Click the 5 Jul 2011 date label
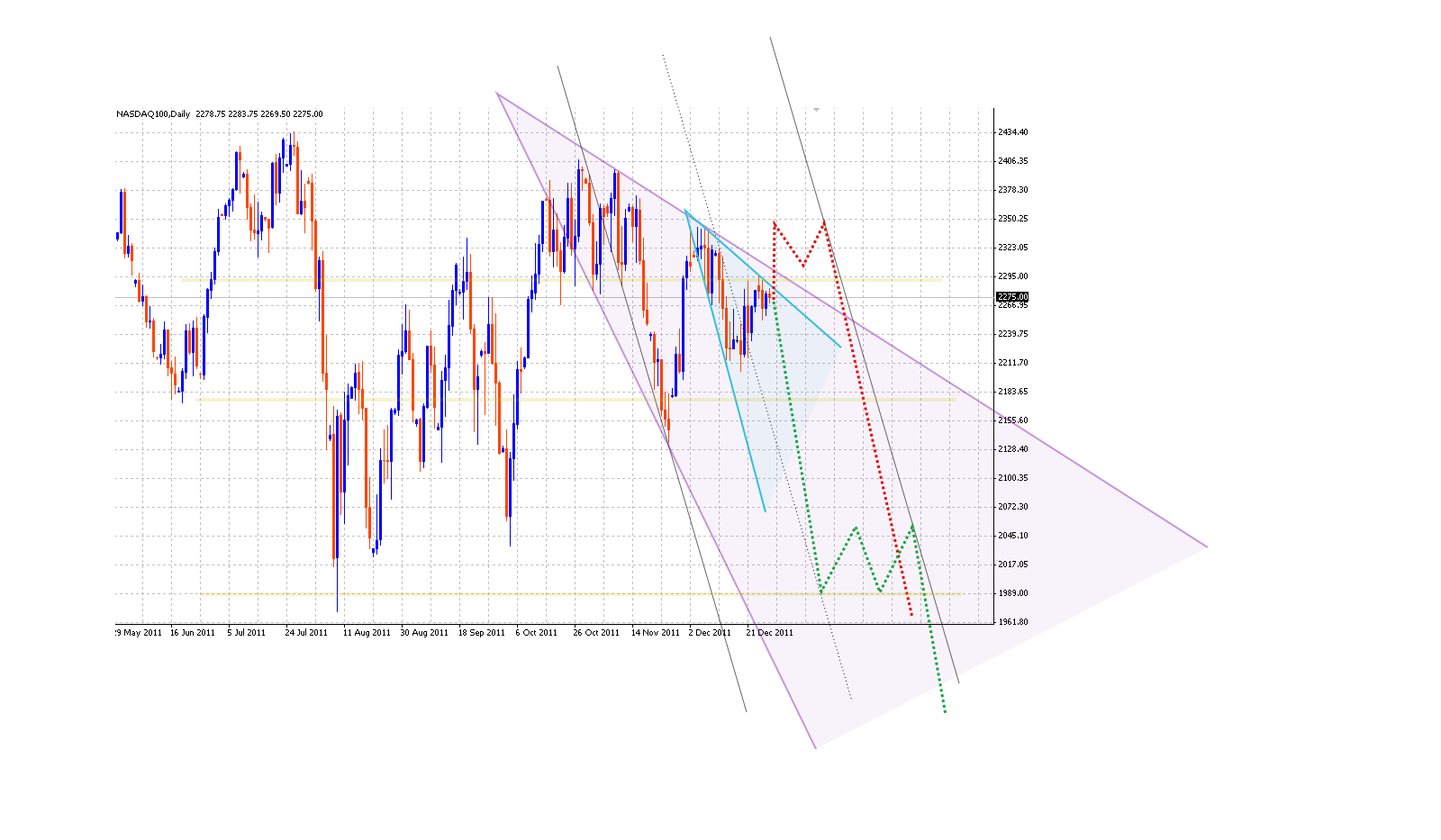 (x=247, y=633)
